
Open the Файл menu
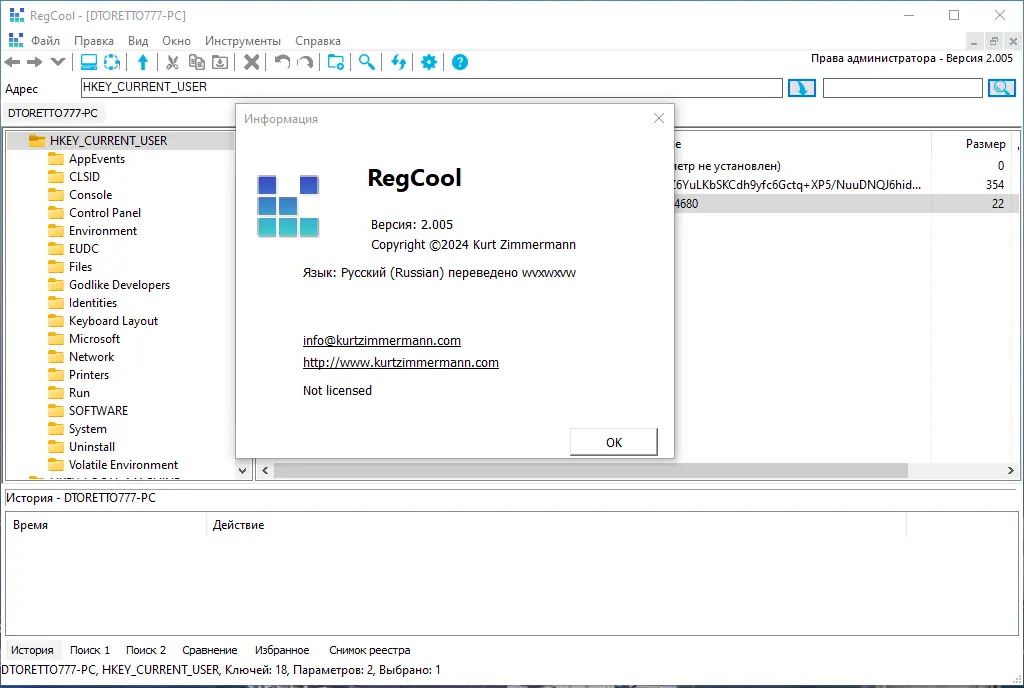[x=46, y=40]
